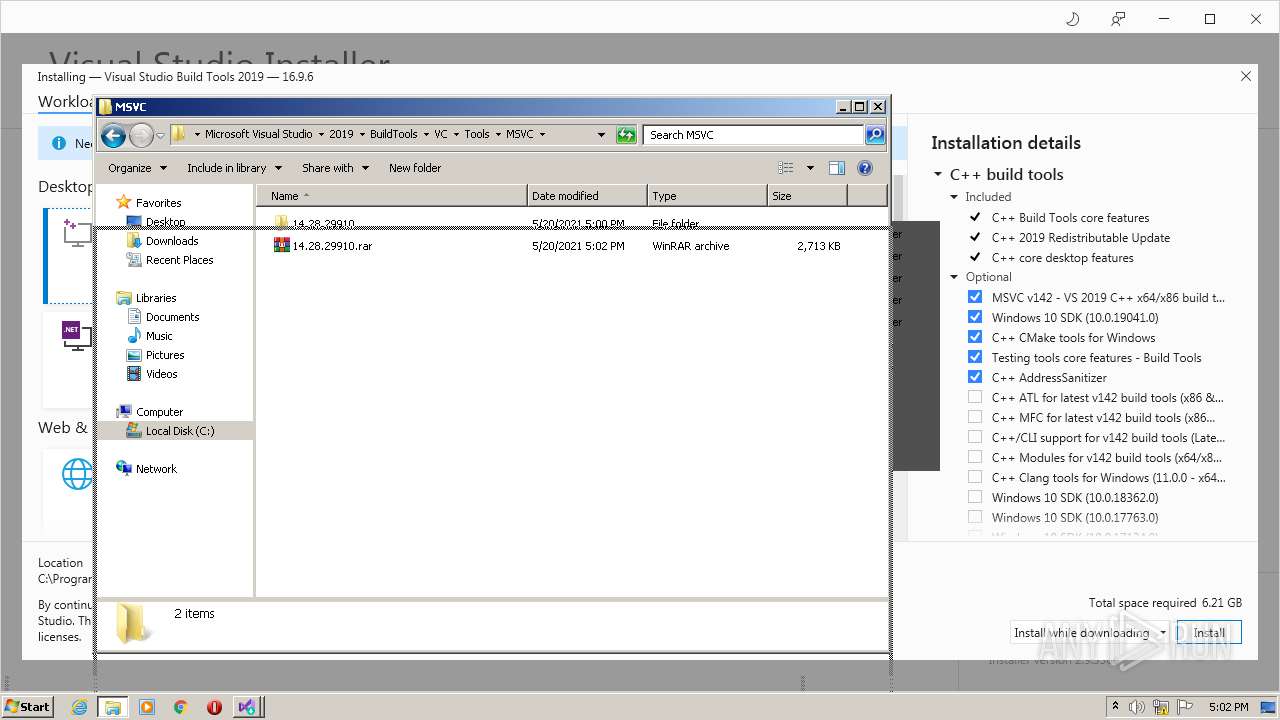Open Documents library in navigation pane

(x=172, y=317)
